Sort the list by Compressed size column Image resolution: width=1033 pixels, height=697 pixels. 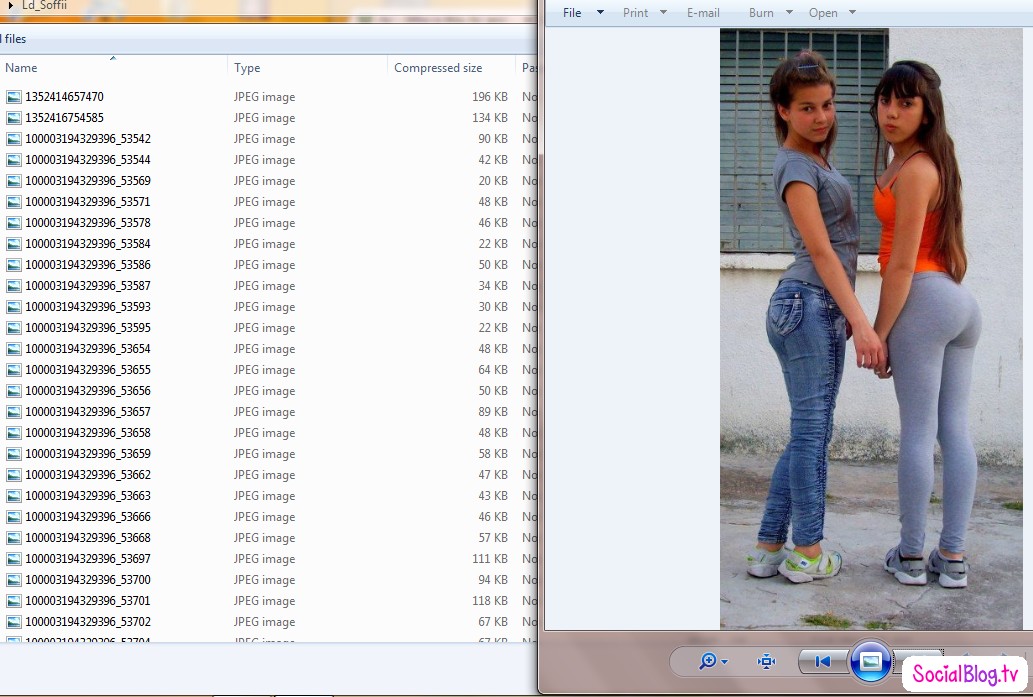[x=438, y=68]
